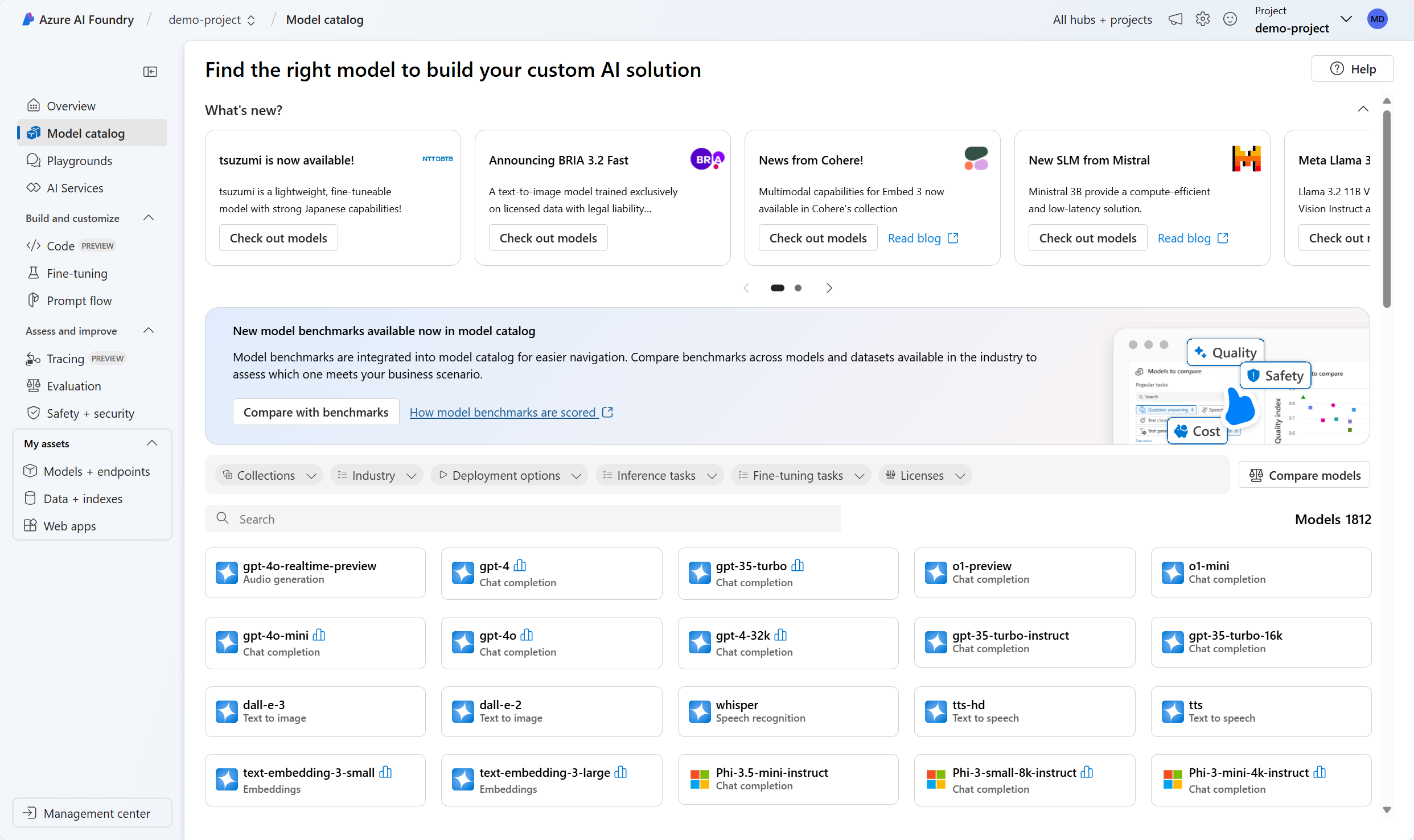
Task: Select the second carousel page dot
Action: (x=798, y=288)
